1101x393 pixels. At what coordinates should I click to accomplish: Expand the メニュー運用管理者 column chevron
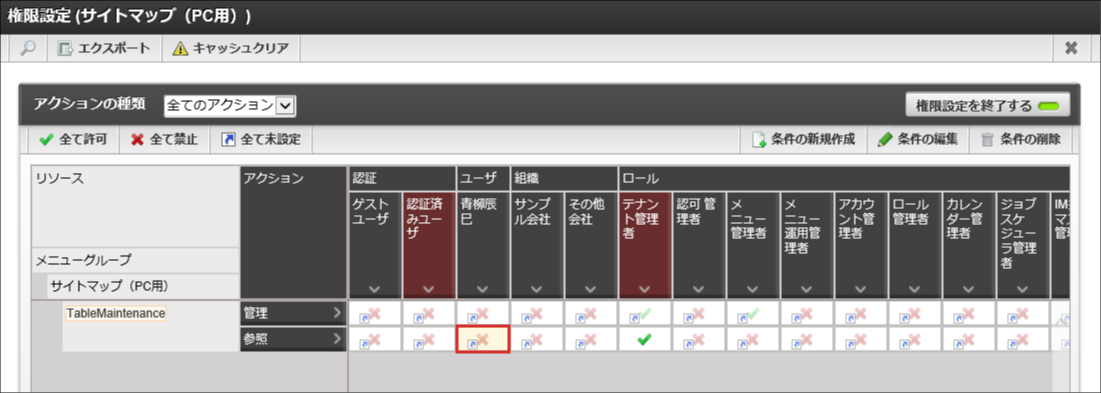[807, 288]
